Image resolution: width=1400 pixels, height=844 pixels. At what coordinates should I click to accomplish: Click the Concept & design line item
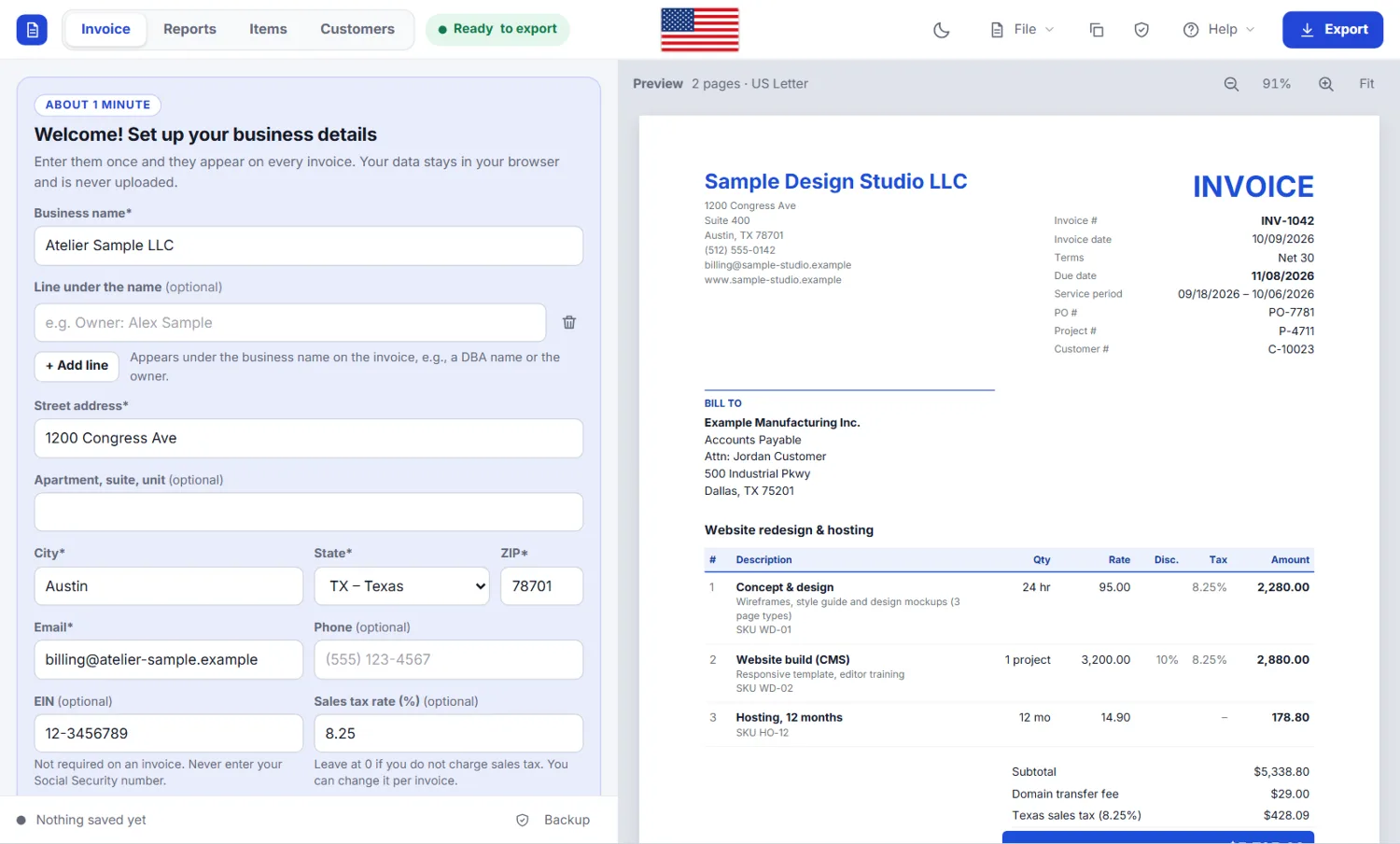pyautogui.click(x=785, y=587)
